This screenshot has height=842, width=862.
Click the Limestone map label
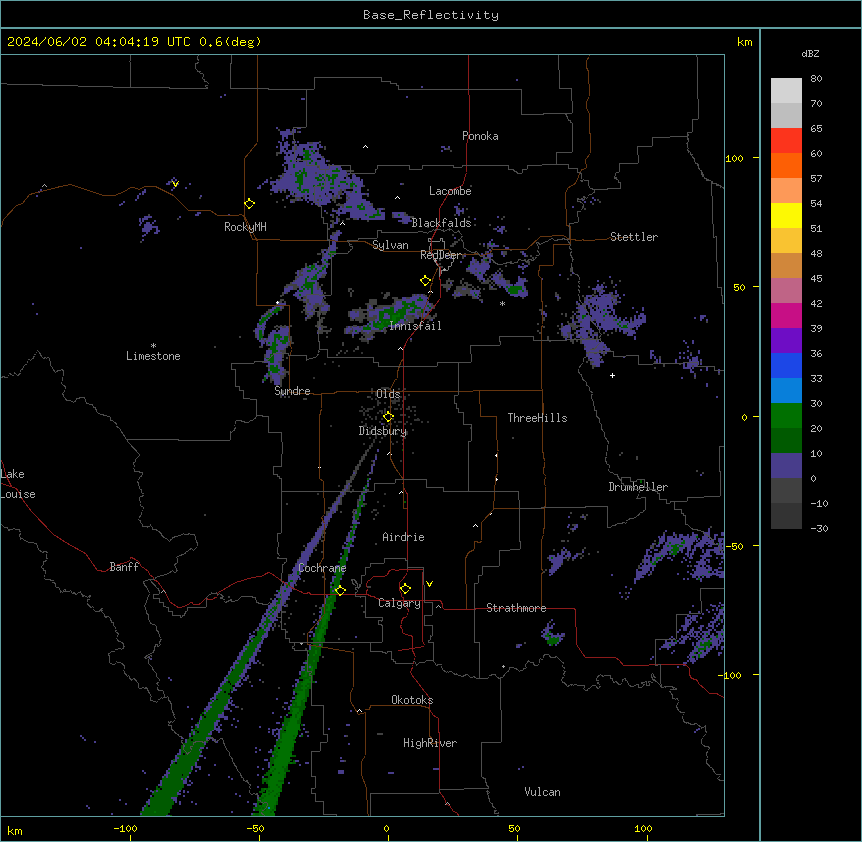point(153,356)
